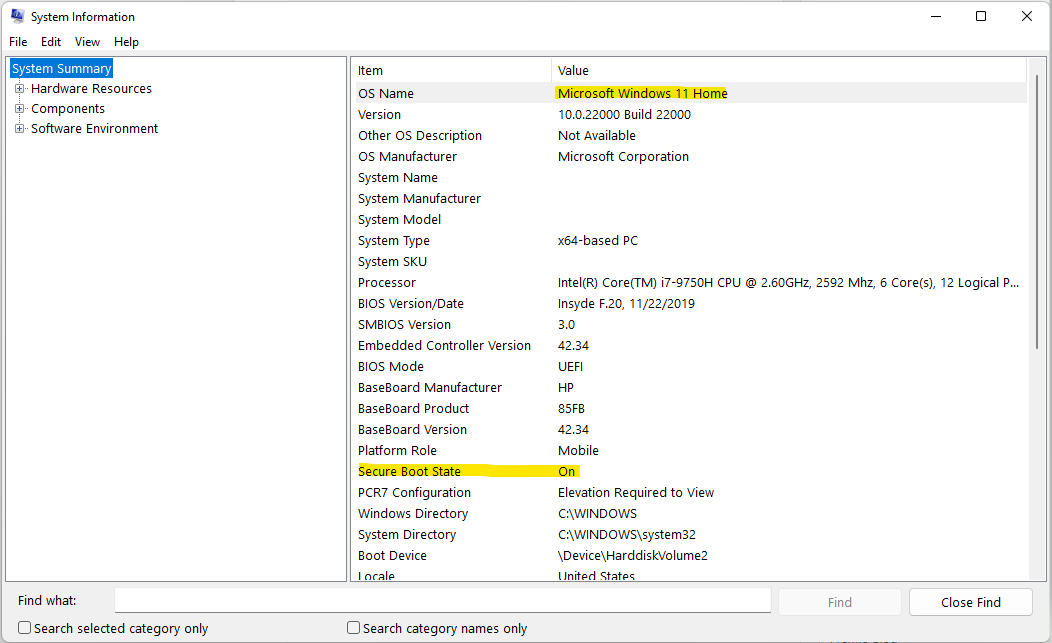Select the System SKU row

pos(689,262)
